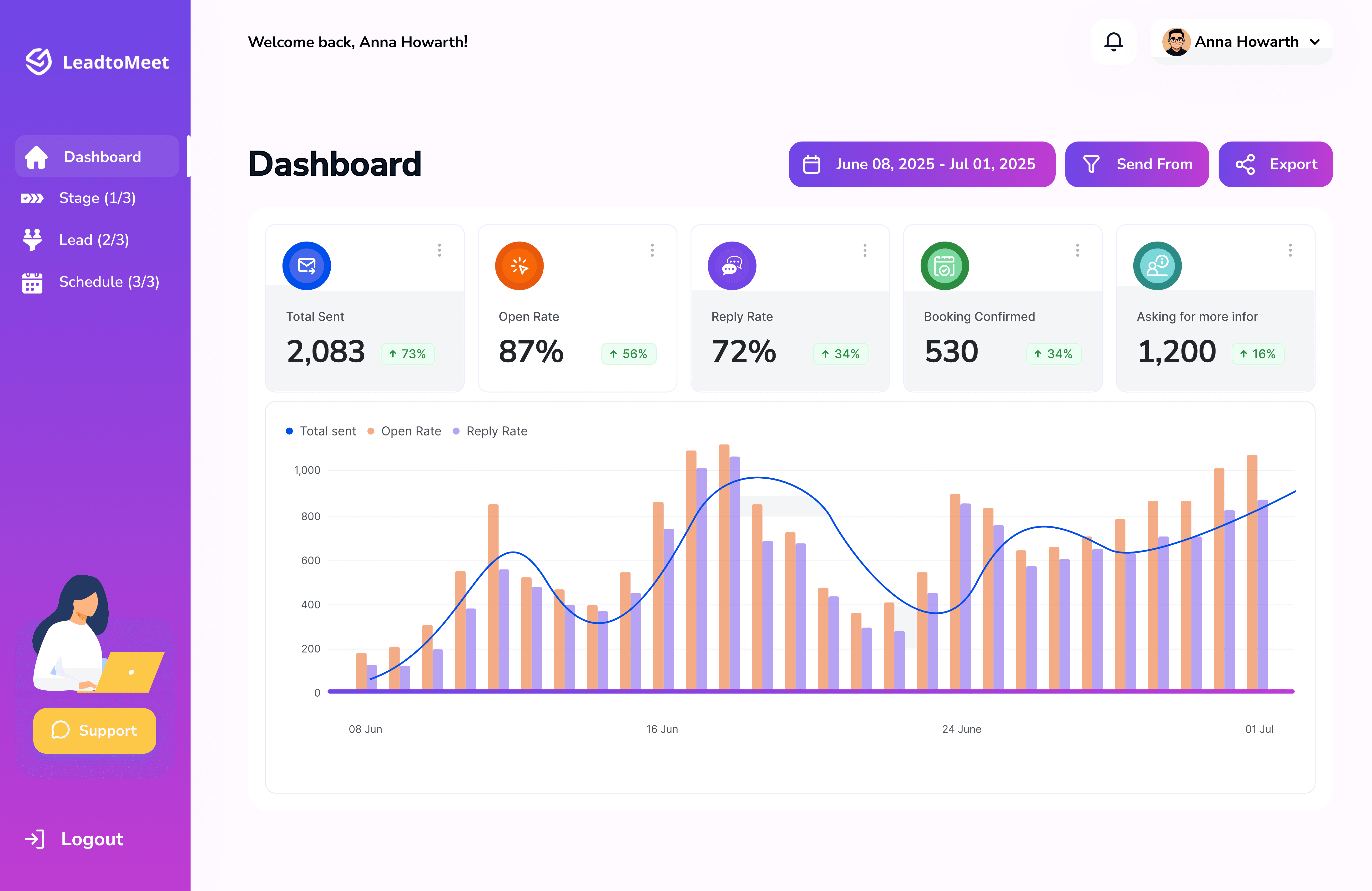Screen dimensions: 1372x891
Task: Click the 01 Jul axis label
Action: click(1259, 729)
